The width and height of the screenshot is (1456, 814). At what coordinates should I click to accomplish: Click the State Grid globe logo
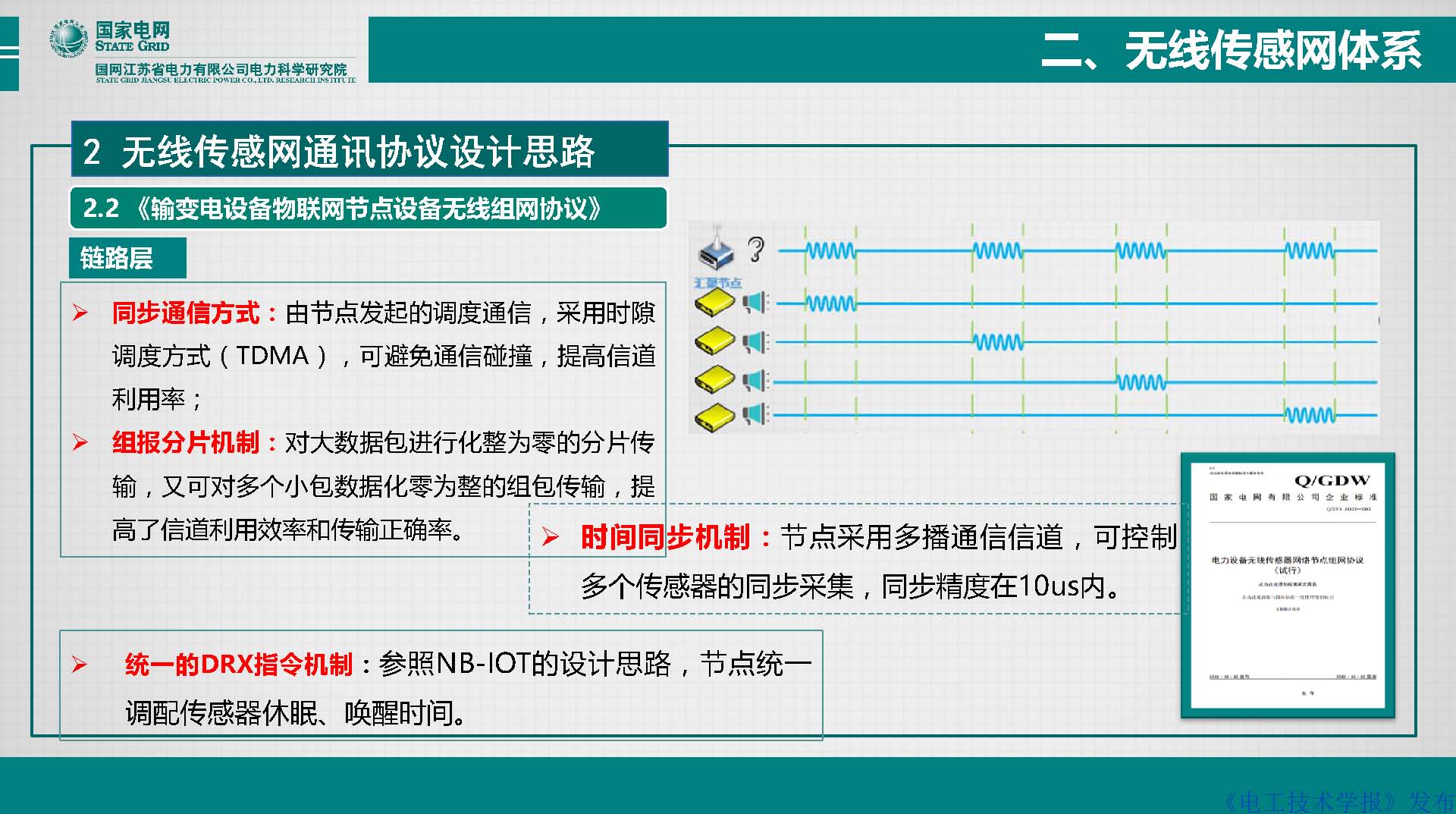[x=70, y=39]
